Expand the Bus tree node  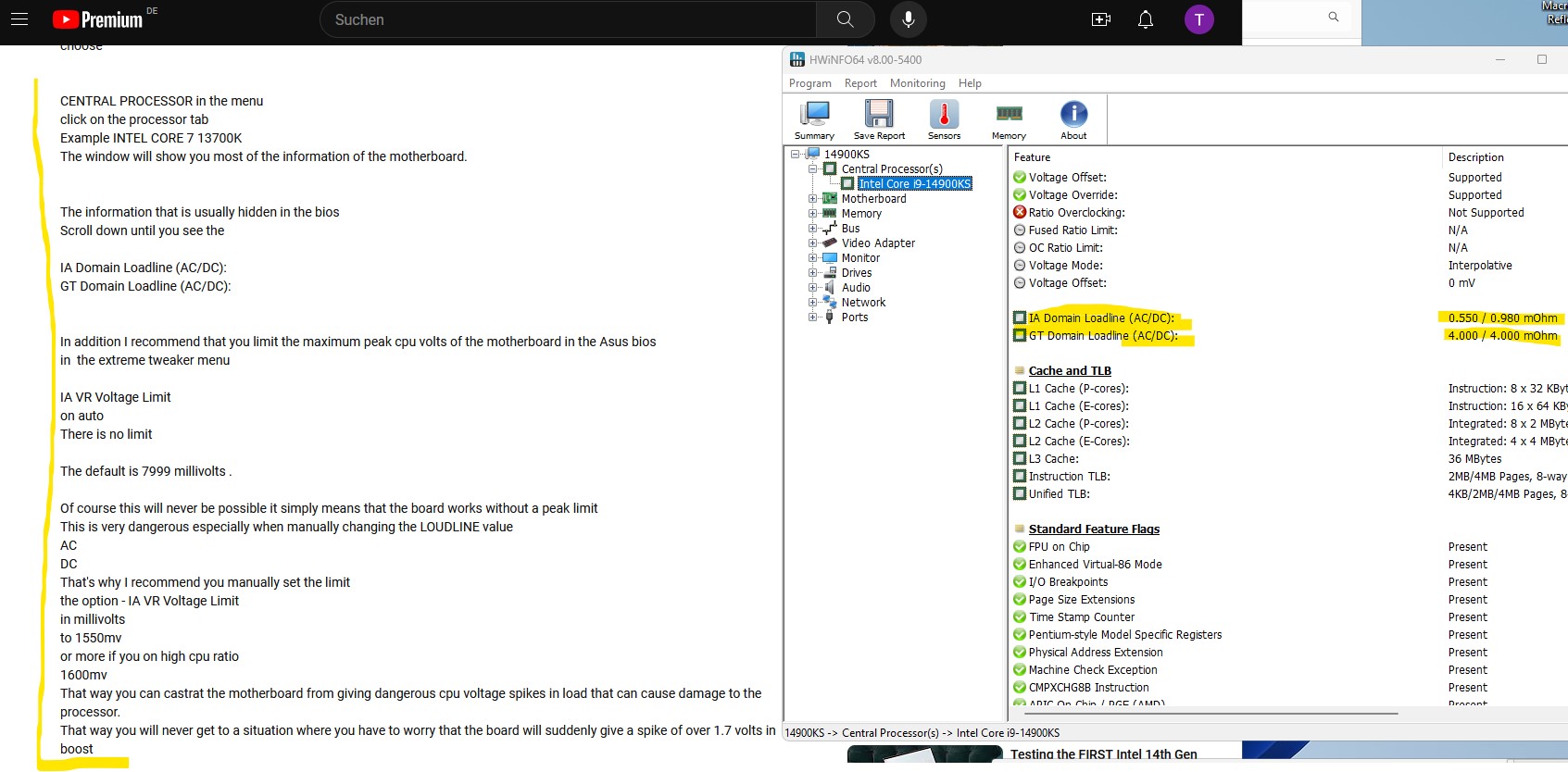[812, 229]
